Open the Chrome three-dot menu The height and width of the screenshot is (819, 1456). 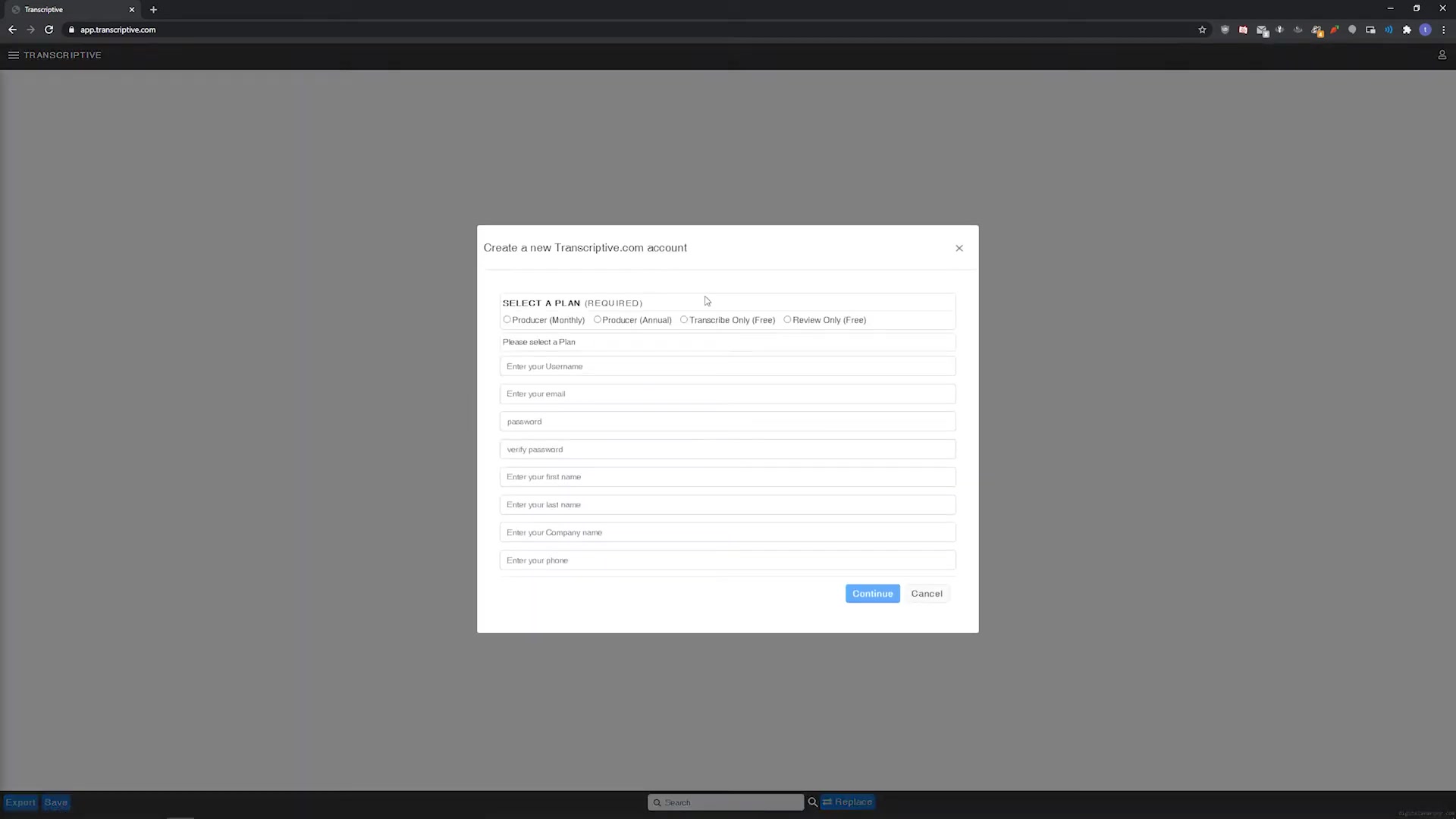1443,30
